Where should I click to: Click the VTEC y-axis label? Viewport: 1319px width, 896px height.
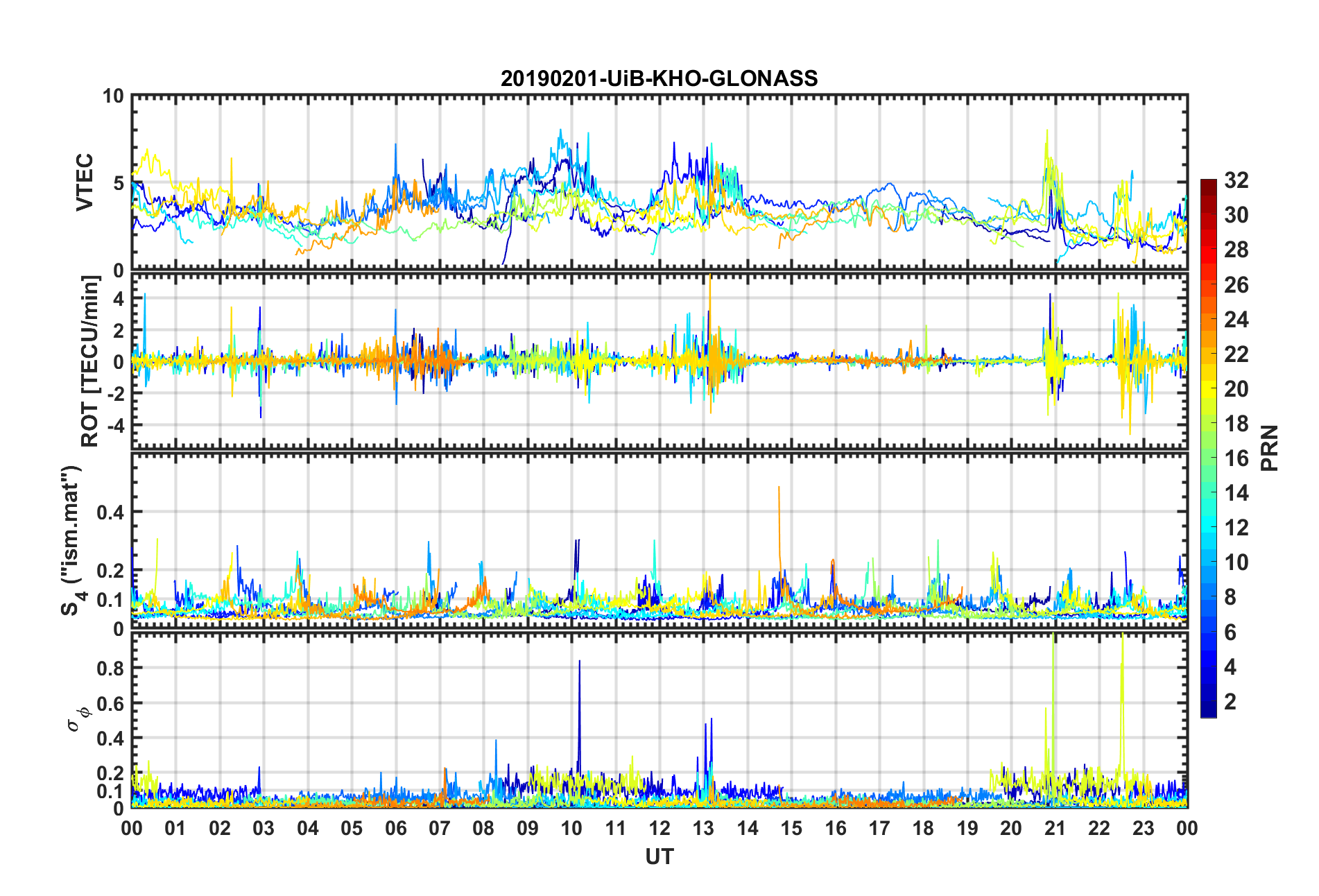pyautogui.click(x=85, y=182)
